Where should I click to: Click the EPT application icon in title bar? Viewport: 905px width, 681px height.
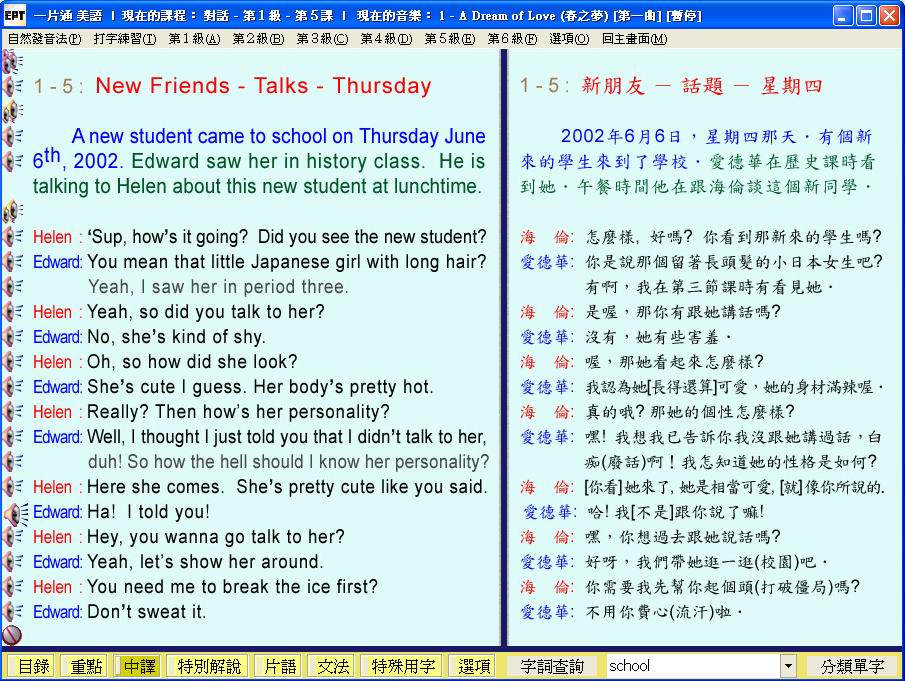pyautogui.click(x=15, y=15)
